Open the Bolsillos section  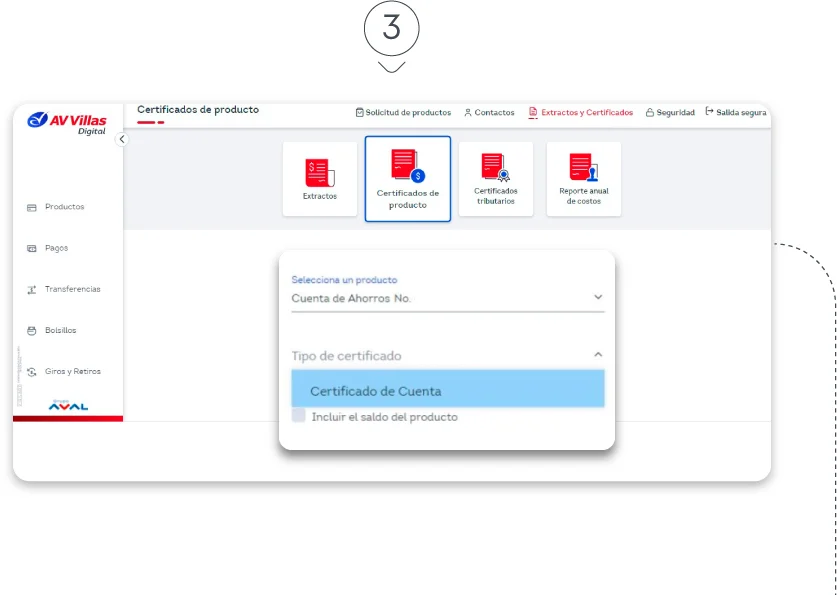point(33,330)
